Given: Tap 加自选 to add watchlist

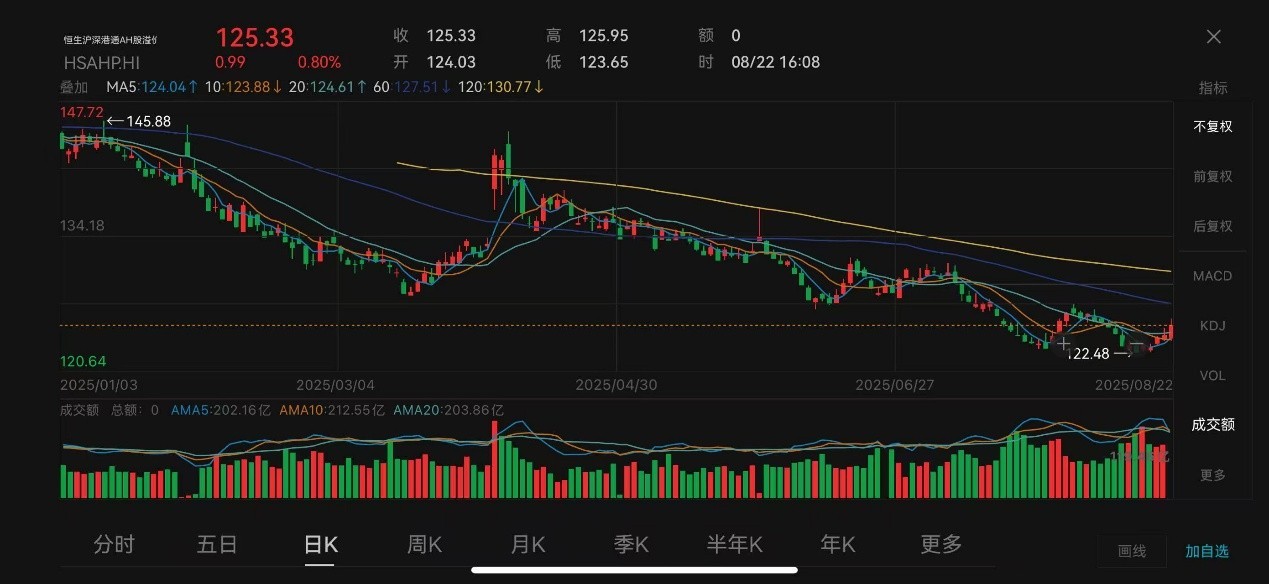Looking at the screenshot, I should click(x=1207, y=551).
